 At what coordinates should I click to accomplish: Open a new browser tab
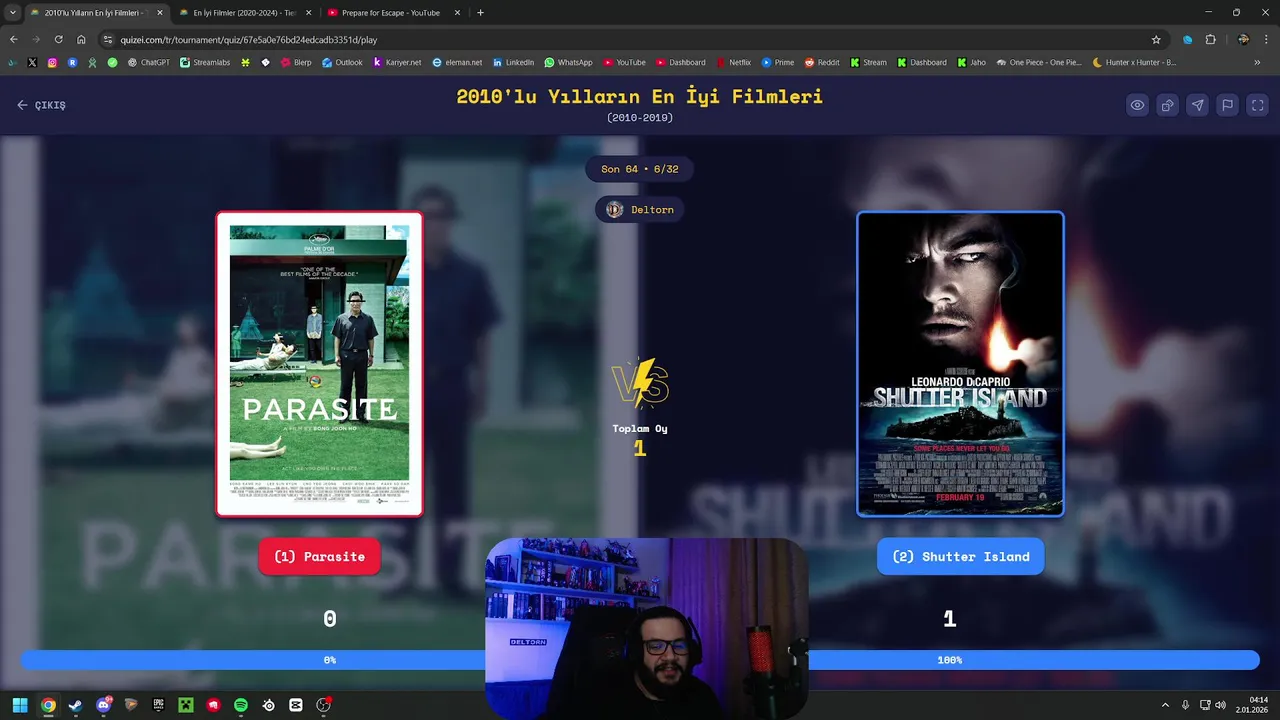[x=480, y=13]
